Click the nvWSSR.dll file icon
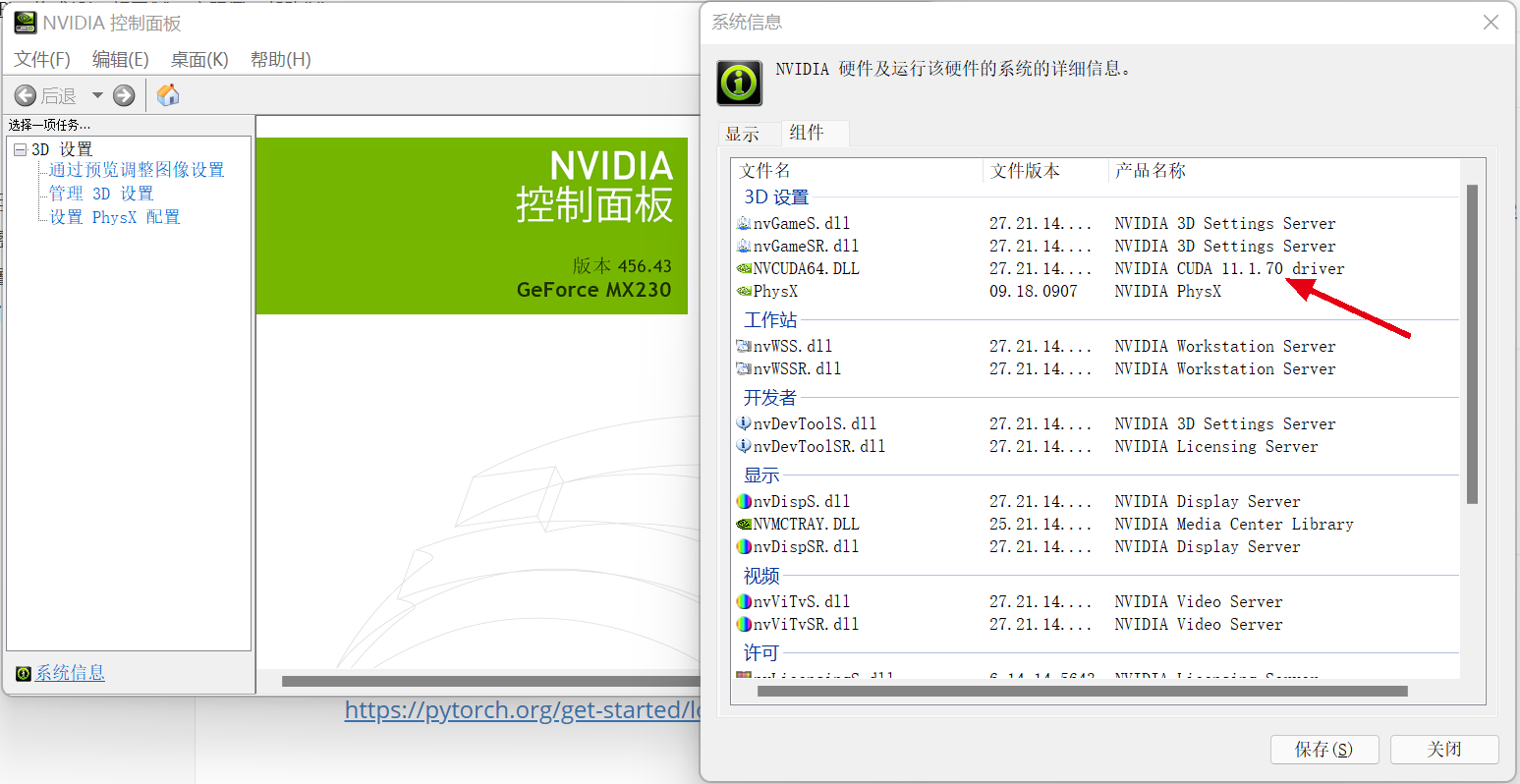 (744, 368)
